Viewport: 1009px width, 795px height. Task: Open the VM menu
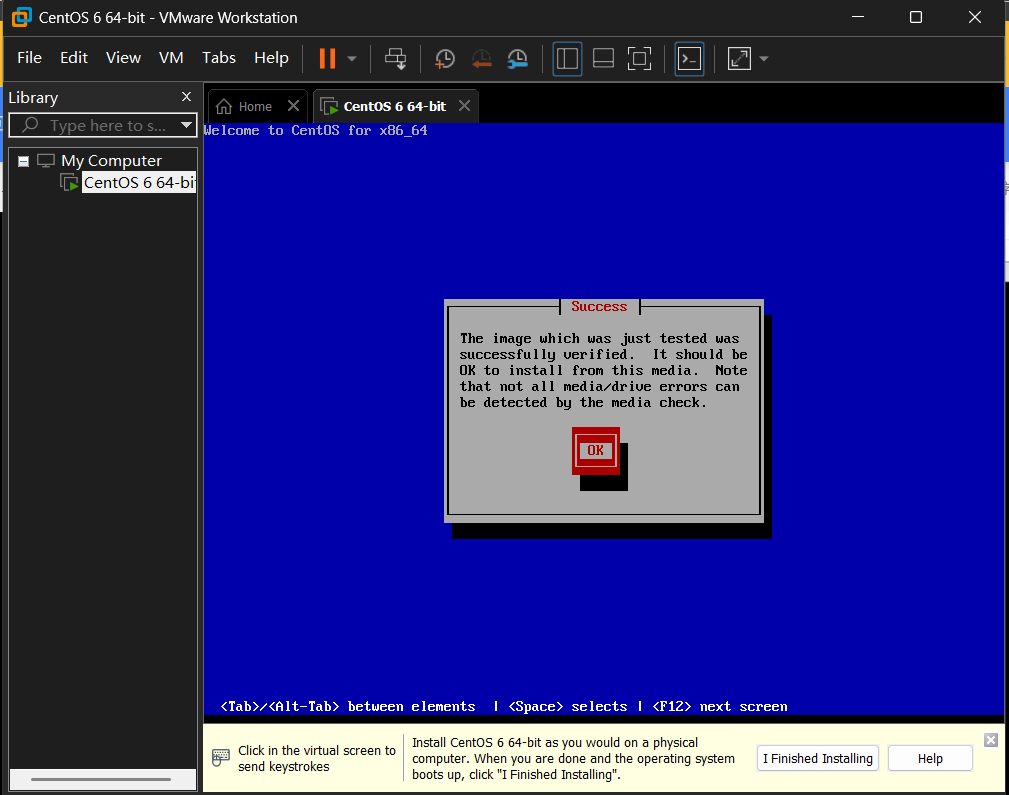click(x=171, y=58)
